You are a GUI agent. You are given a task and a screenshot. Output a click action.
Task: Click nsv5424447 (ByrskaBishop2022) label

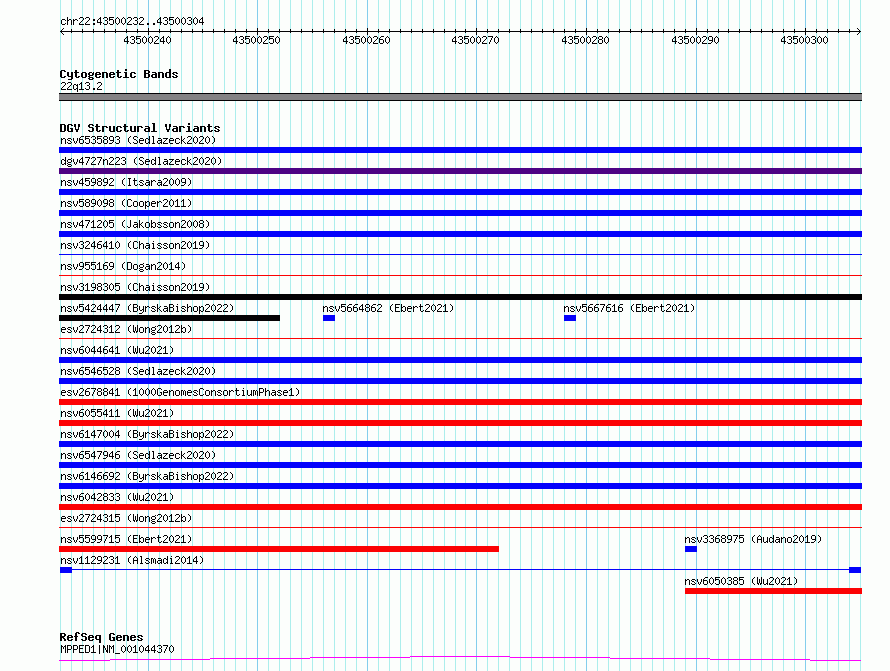click(147, 308)
